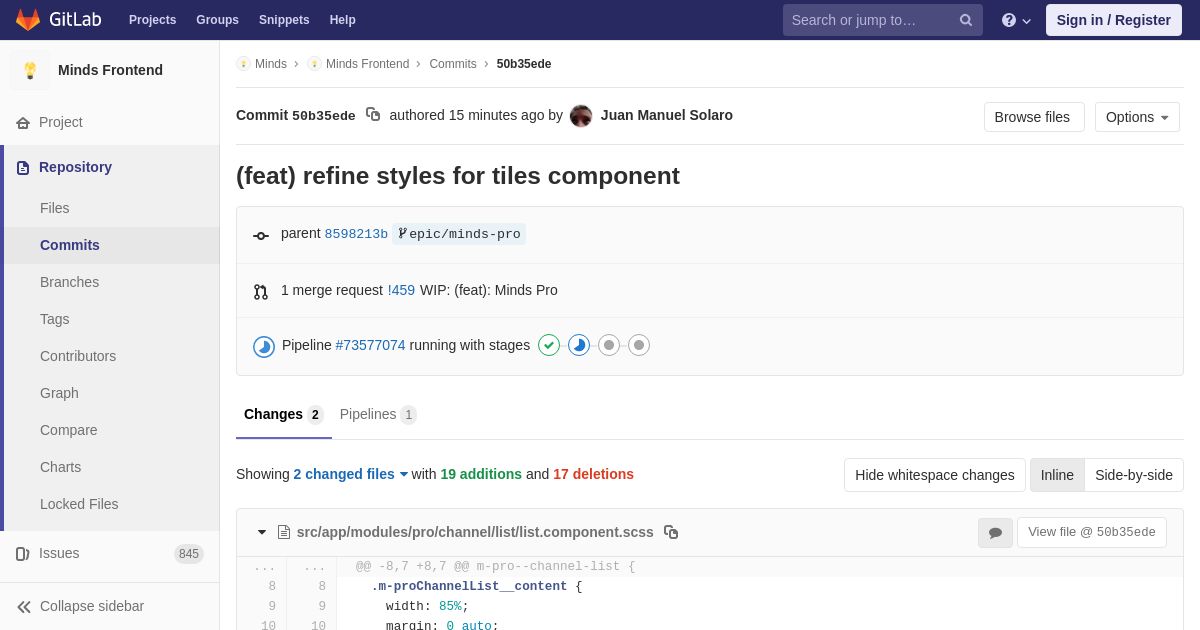Image resolution: width=1200 pixels, height=630 pixels.
Task: Open the Pipelines tab
Action: coord(378,415)
